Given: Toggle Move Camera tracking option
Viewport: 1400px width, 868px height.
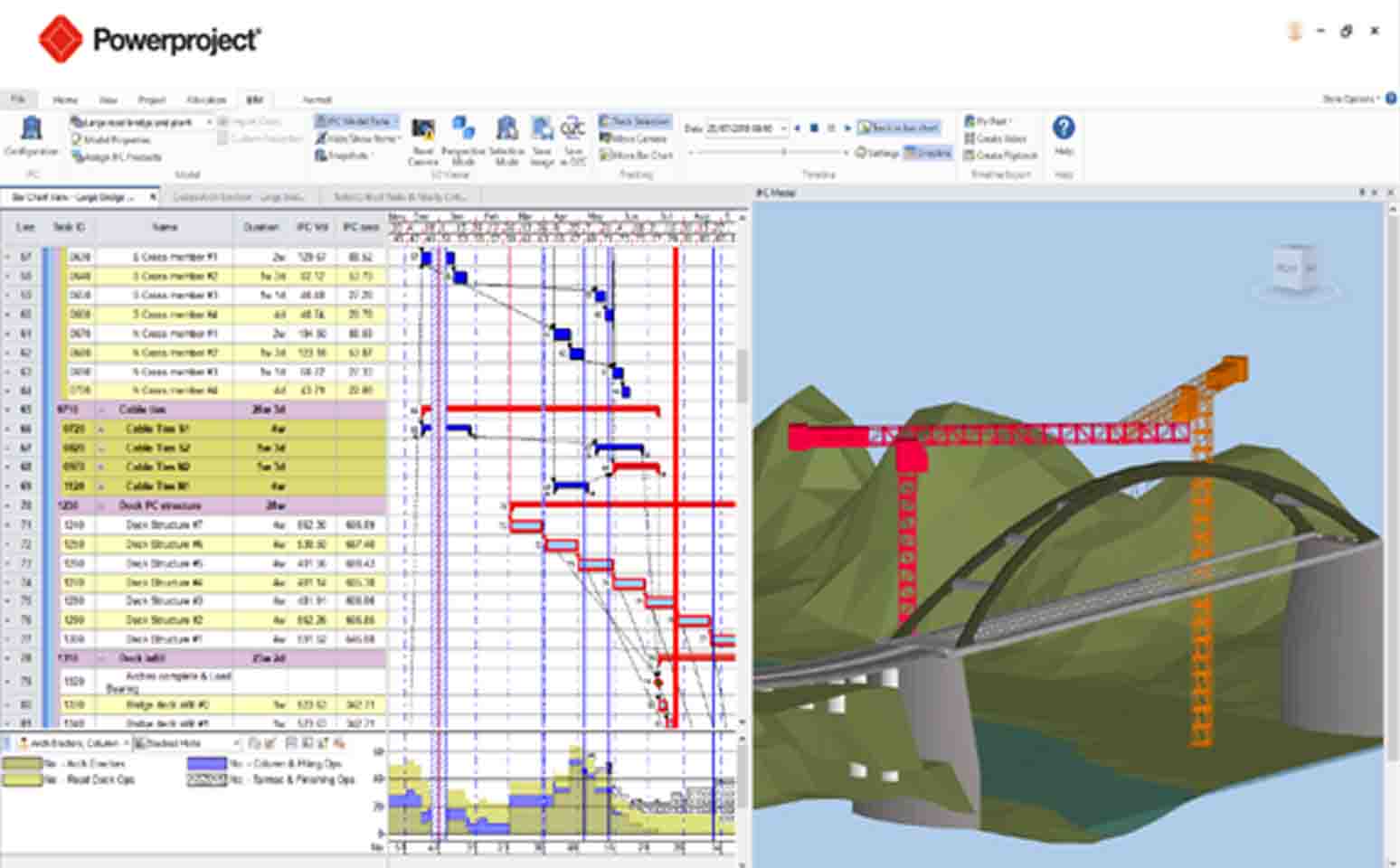Looking at the screenshot, I should [633, 138].
